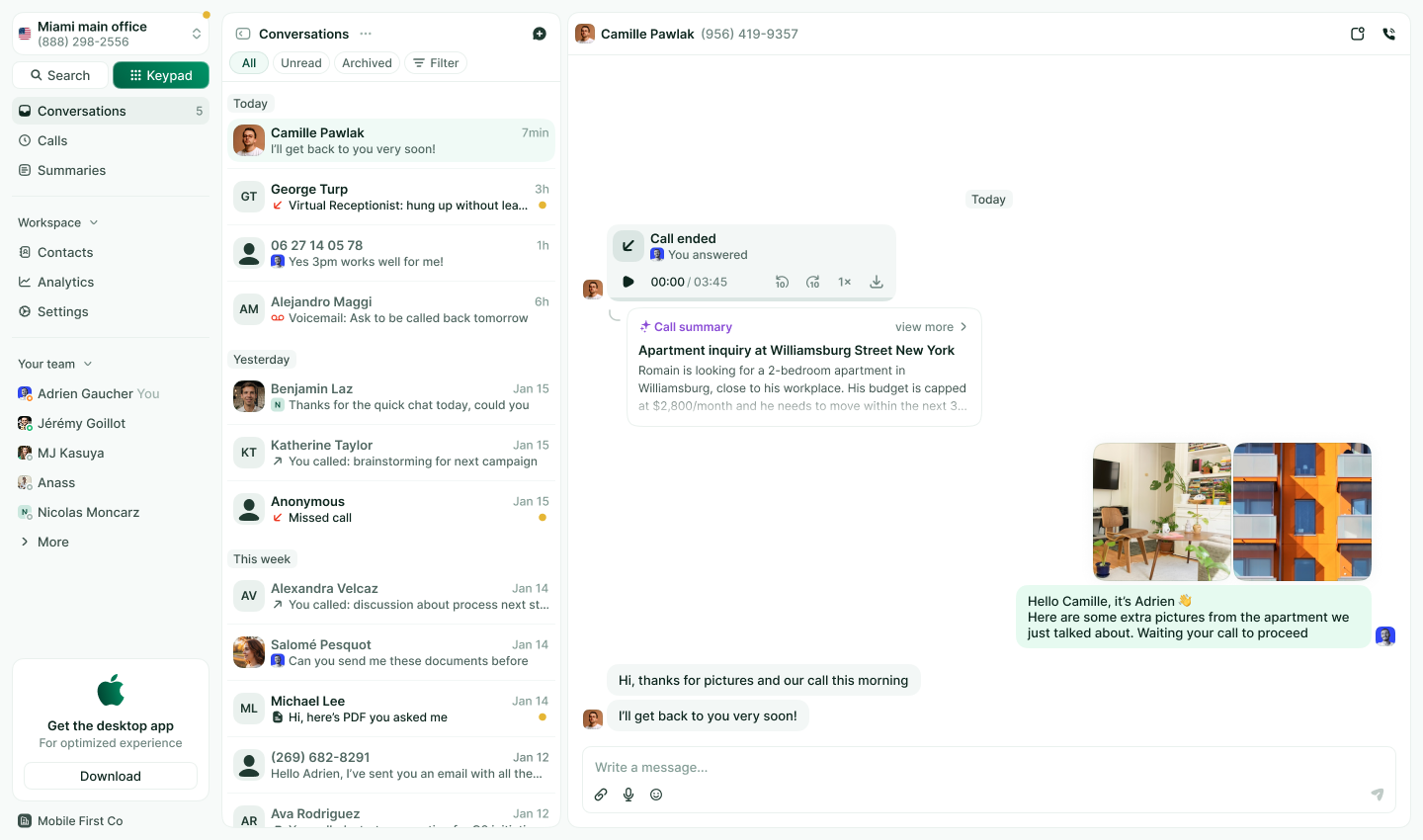Open Alexandra Velcaz conversation

tap(391, 596)
